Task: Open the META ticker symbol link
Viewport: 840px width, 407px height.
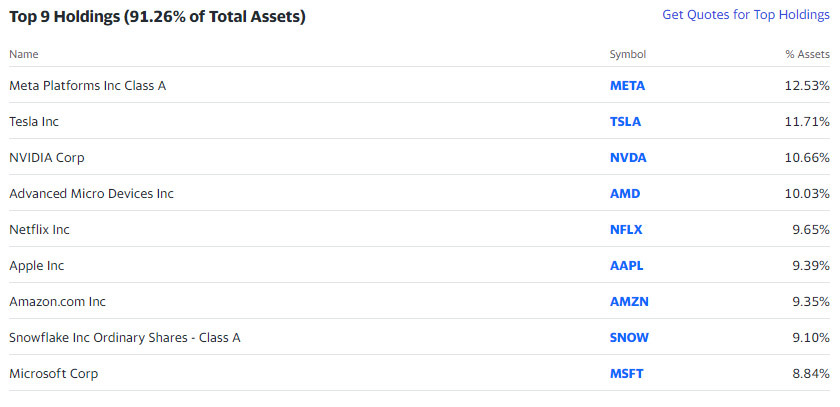Action: 627,86
